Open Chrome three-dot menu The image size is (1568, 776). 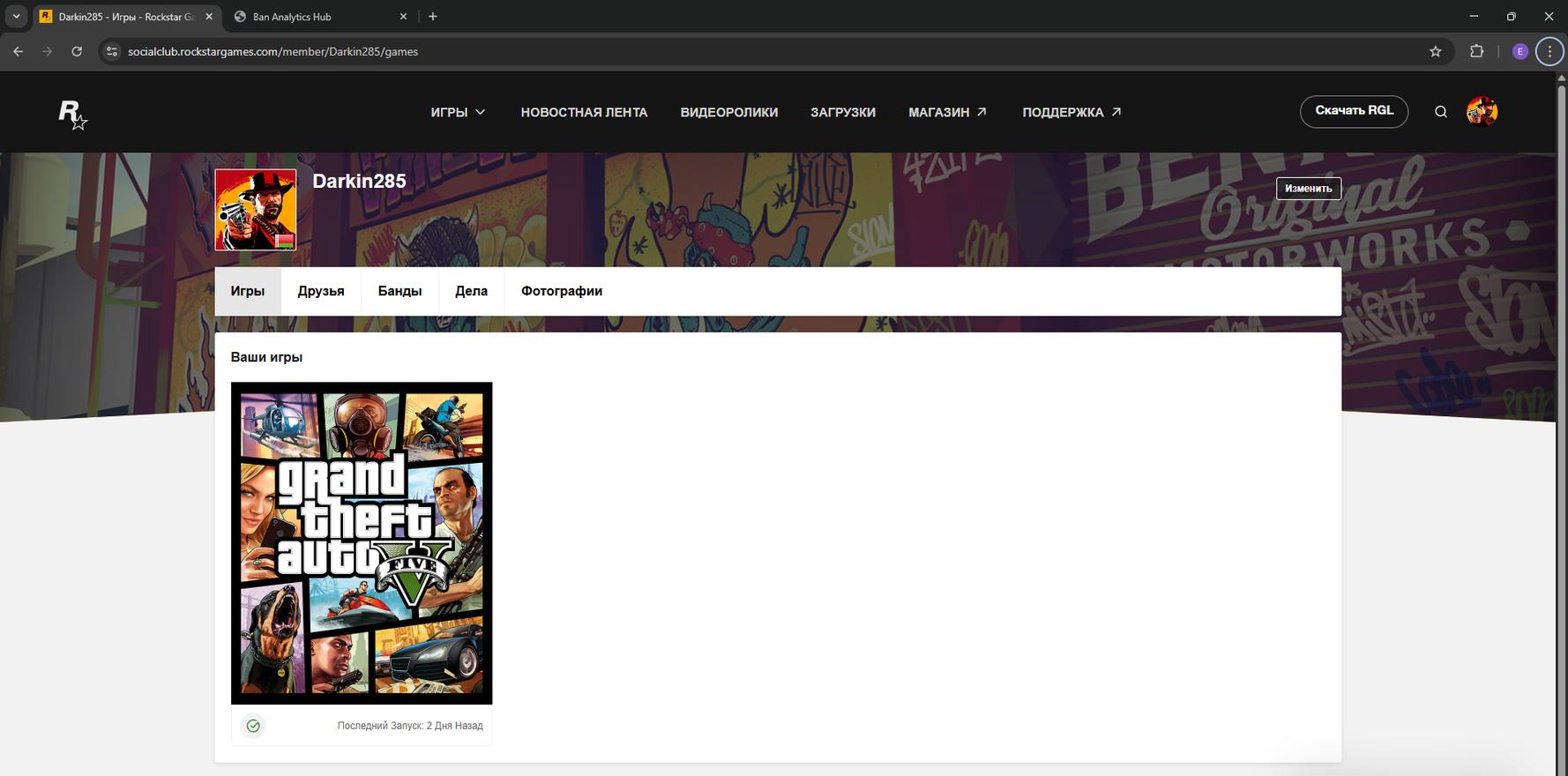pyautogui.click(x=1549, y=52)
